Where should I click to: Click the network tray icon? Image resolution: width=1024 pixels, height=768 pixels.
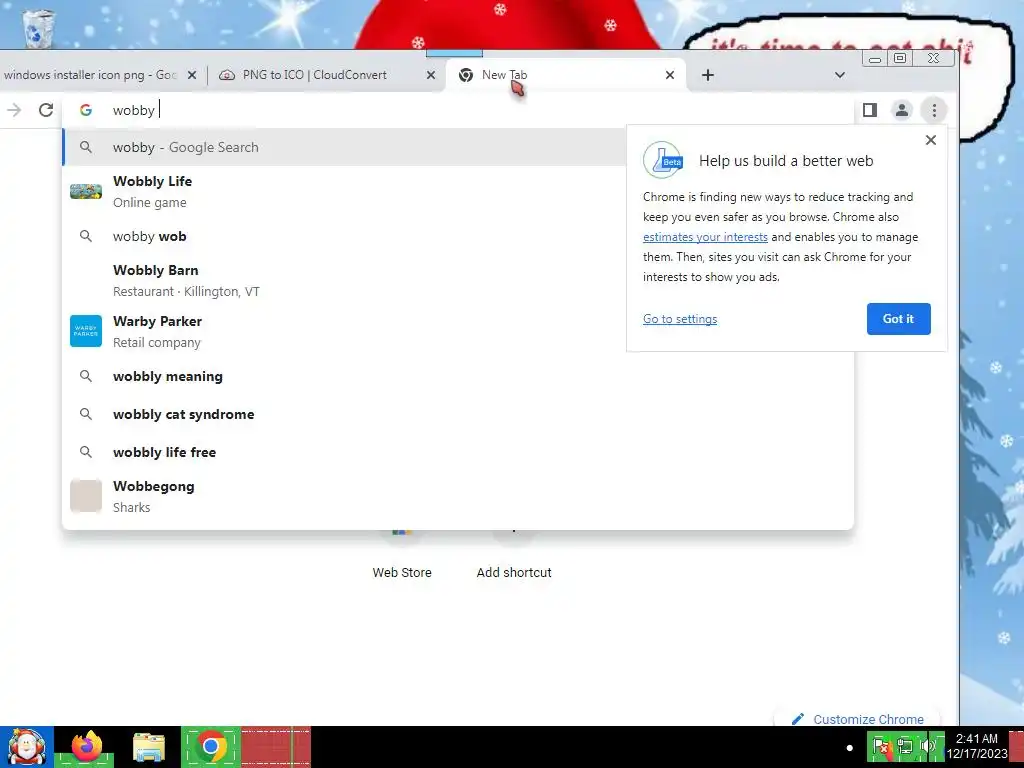pyautogui.click(x=904, y=746)
